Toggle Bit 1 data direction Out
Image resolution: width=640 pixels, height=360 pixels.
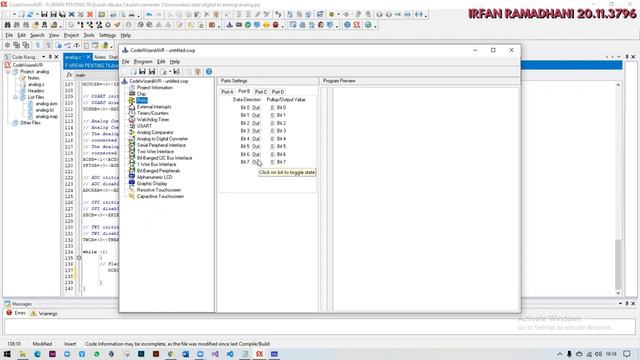(256, 116)
